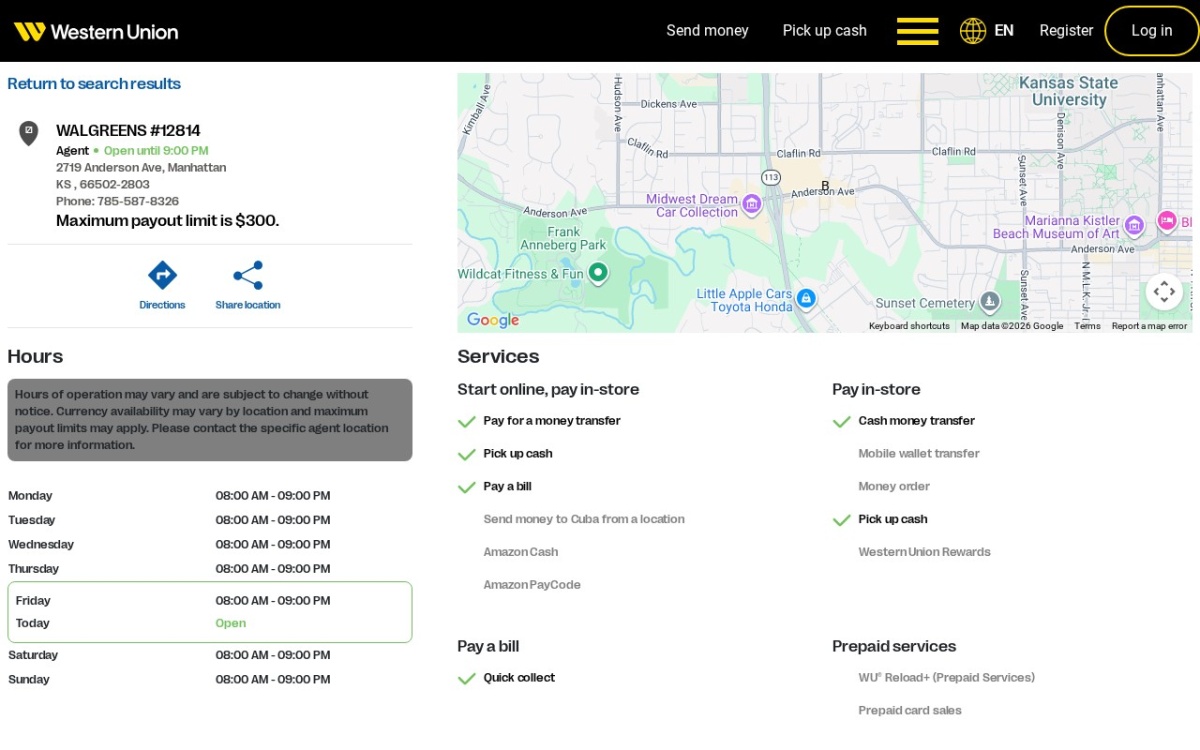
Task: Click Marianna Kistler Beach Museum marker
Action: click(x=1134, y=225)
